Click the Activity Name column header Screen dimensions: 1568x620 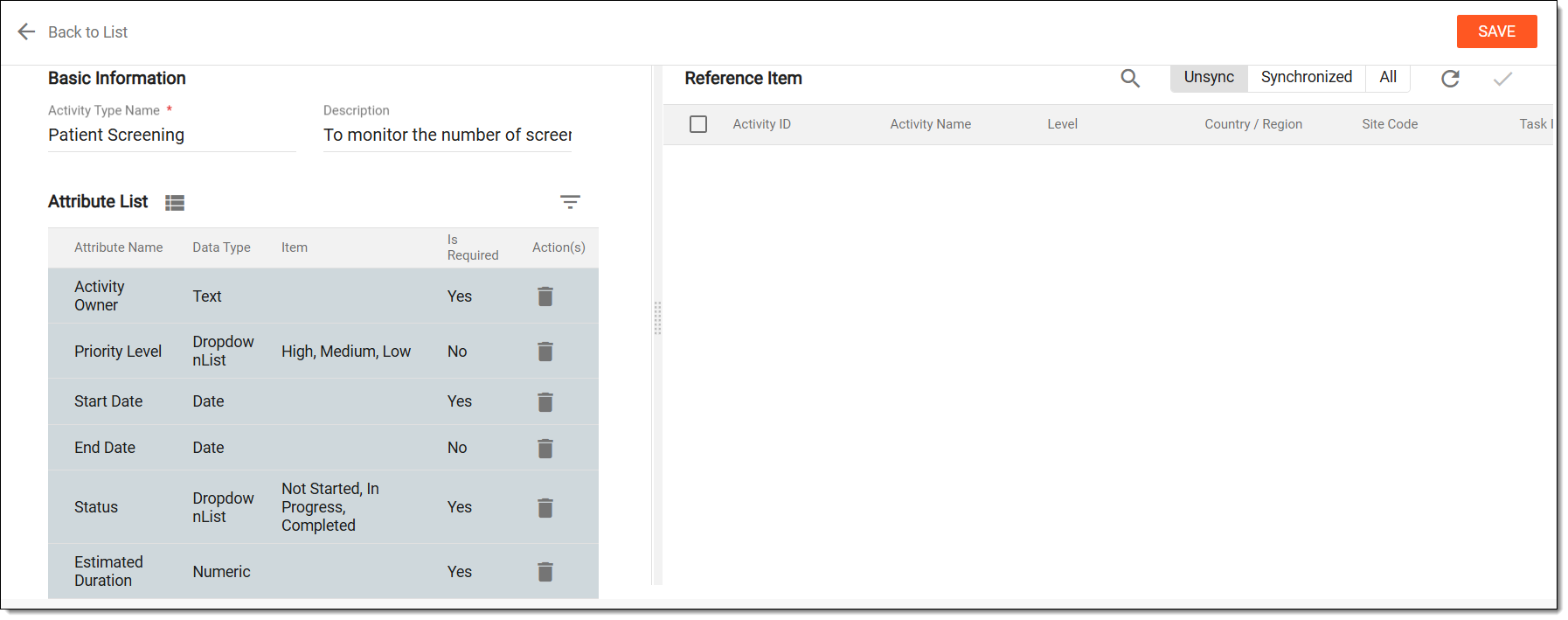pos(930,124)
